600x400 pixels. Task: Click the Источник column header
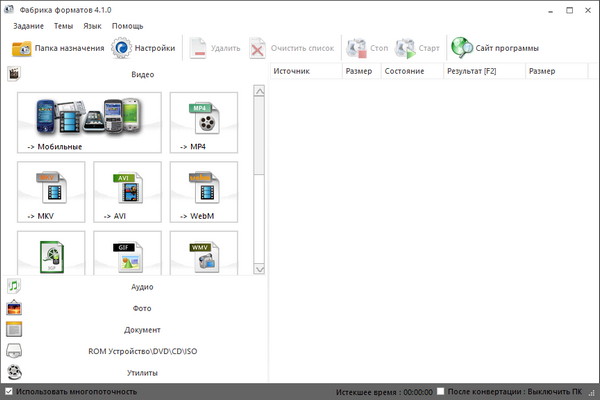305,71
